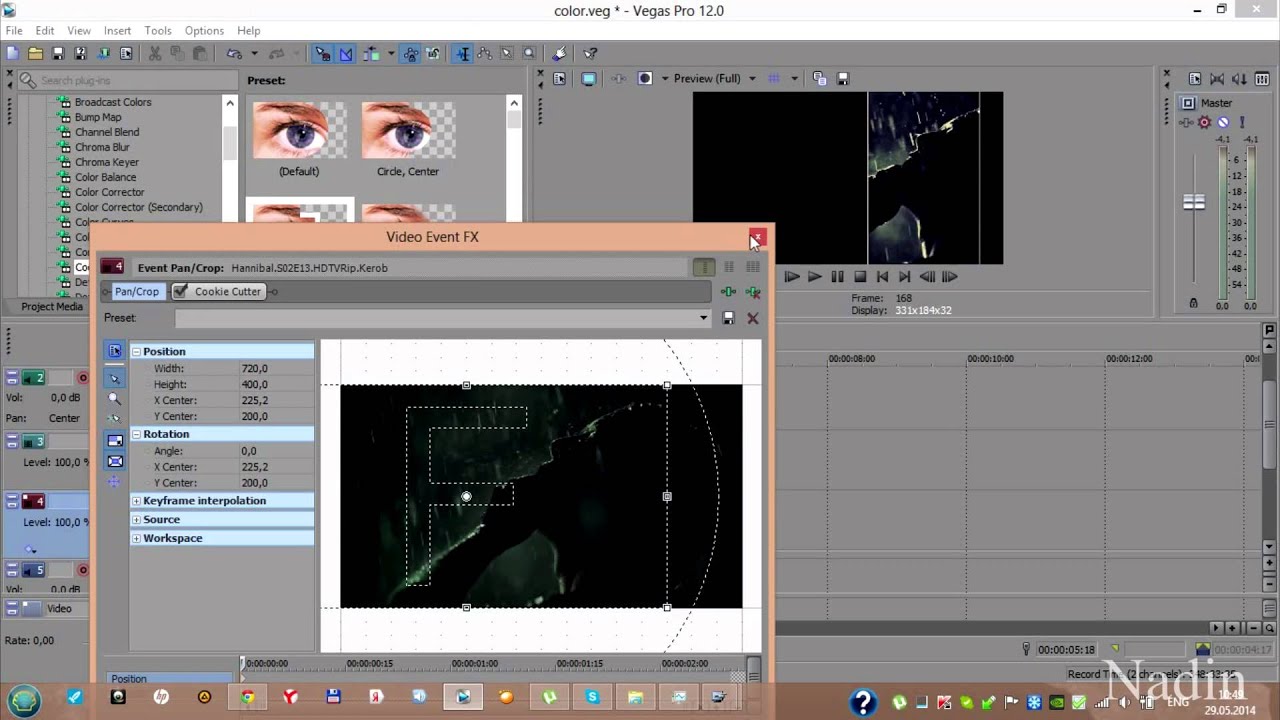This screenshot has height=720, width=1280.
Task: Click the What's This help icon
Action: pos(590,54)
